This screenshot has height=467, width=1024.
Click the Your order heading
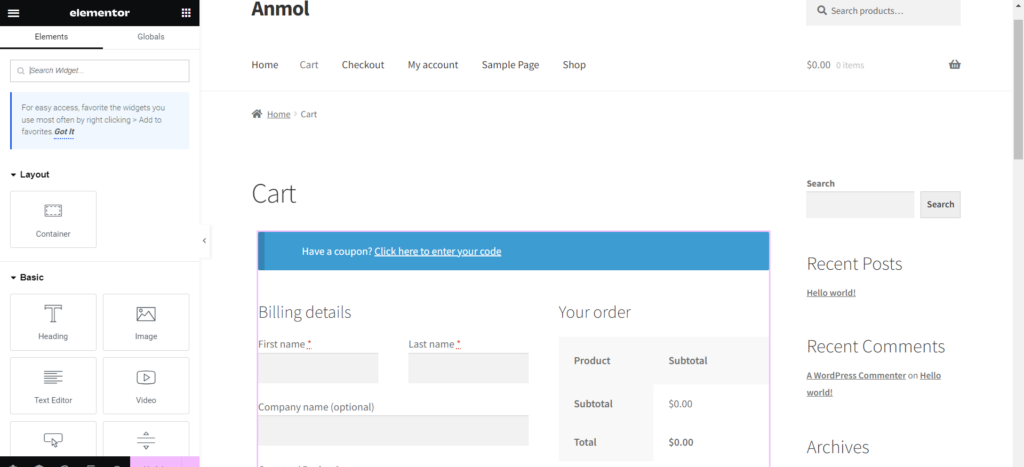click(594, 312)
